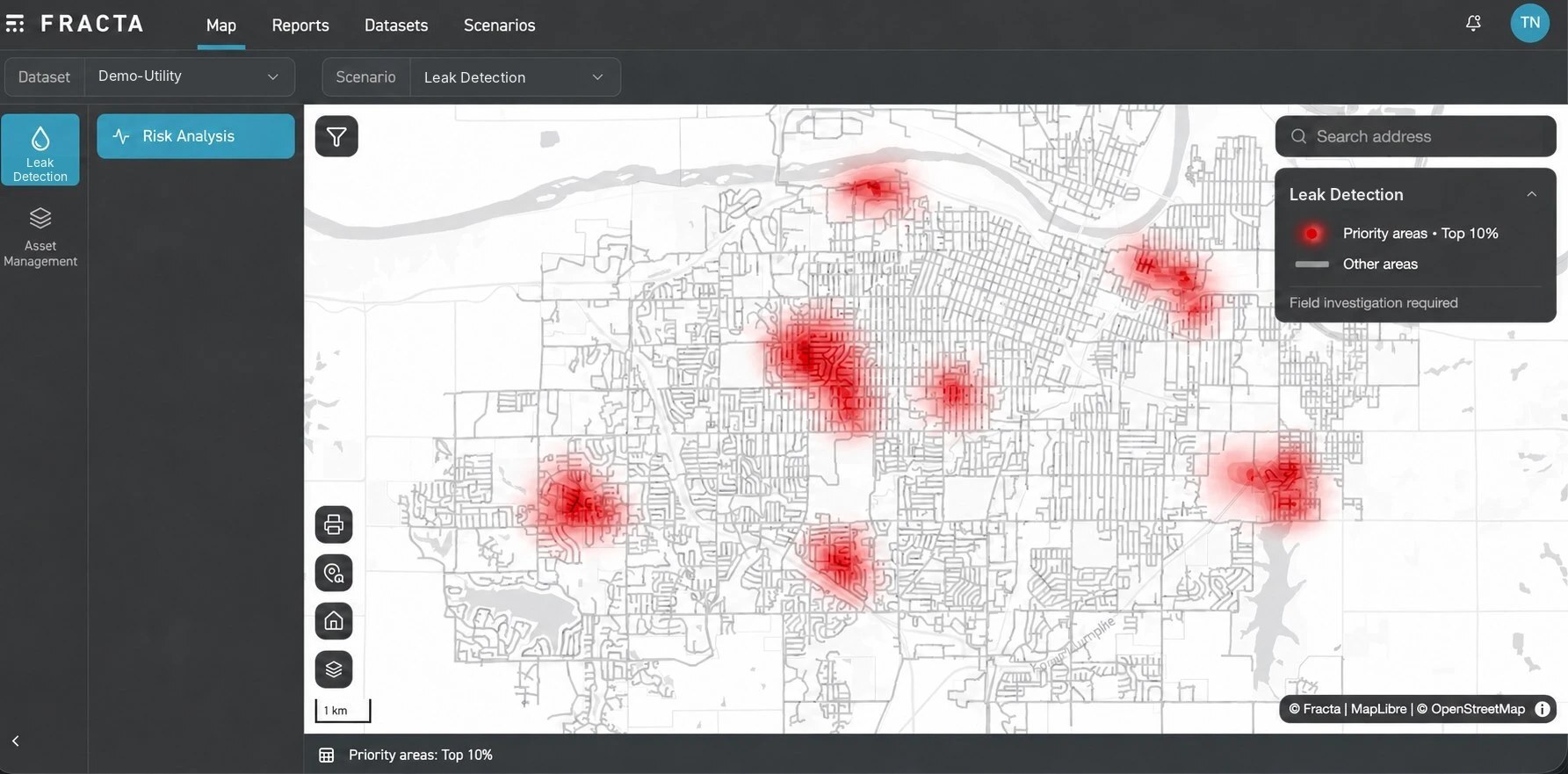Image resolution: width=1568 pixels, height=774 pixels.
Task: Reset map to home view
Action: coord(334,621)
